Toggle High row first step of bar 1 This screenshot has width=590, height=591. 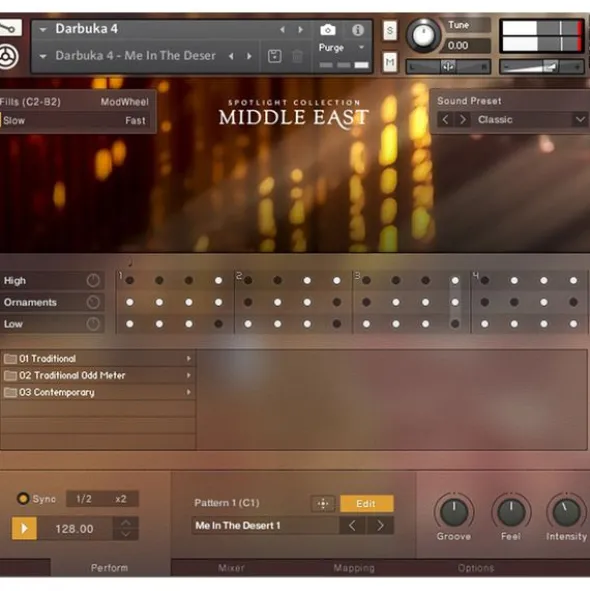(x=130, y=280)
